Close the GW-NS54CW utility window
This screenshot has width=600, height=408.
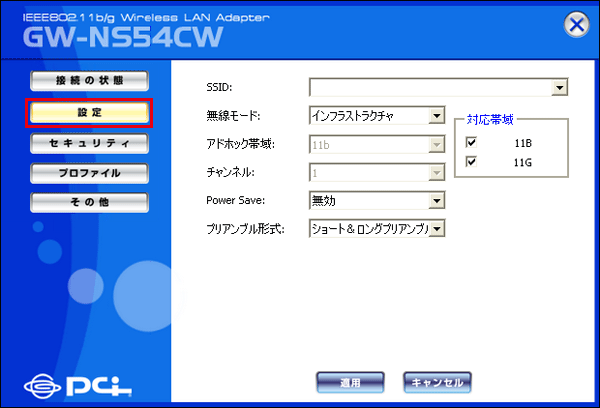(576, 24)
